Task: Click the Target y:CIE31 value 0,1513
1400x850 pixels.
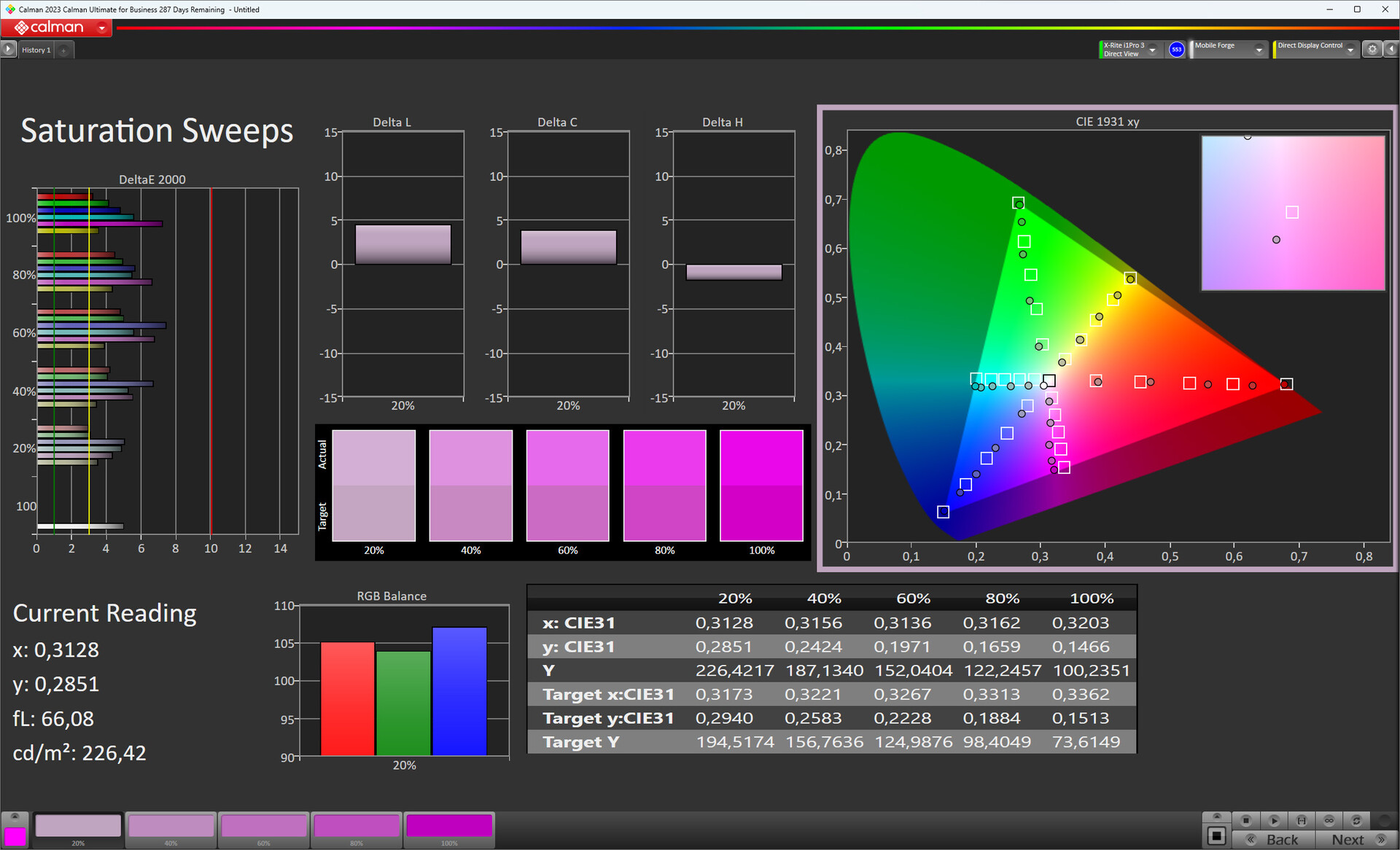Action: click(1081, 718)
